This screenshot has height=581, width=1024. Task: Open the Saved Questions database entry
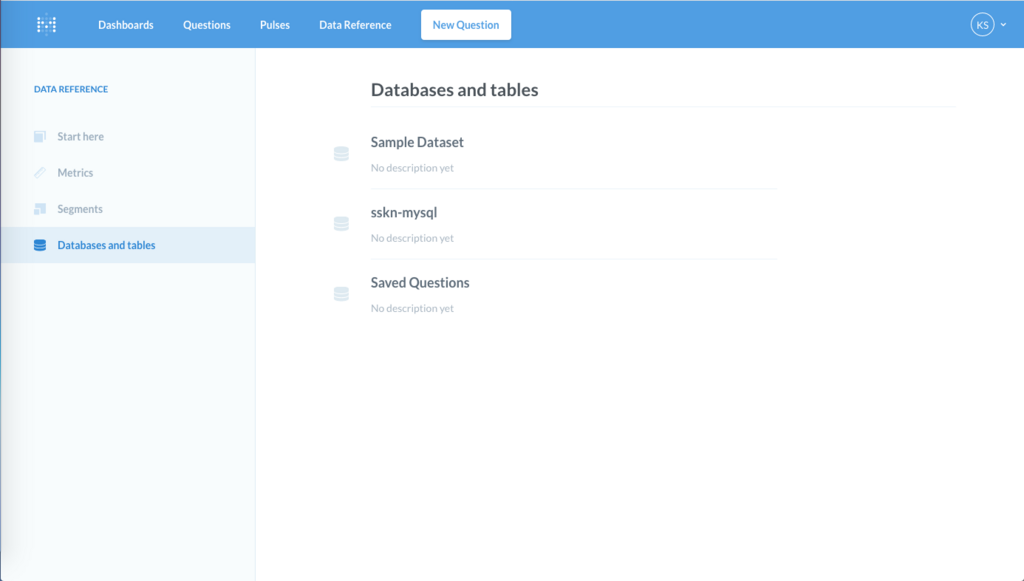pyautogui.click(x=420, y=283)
